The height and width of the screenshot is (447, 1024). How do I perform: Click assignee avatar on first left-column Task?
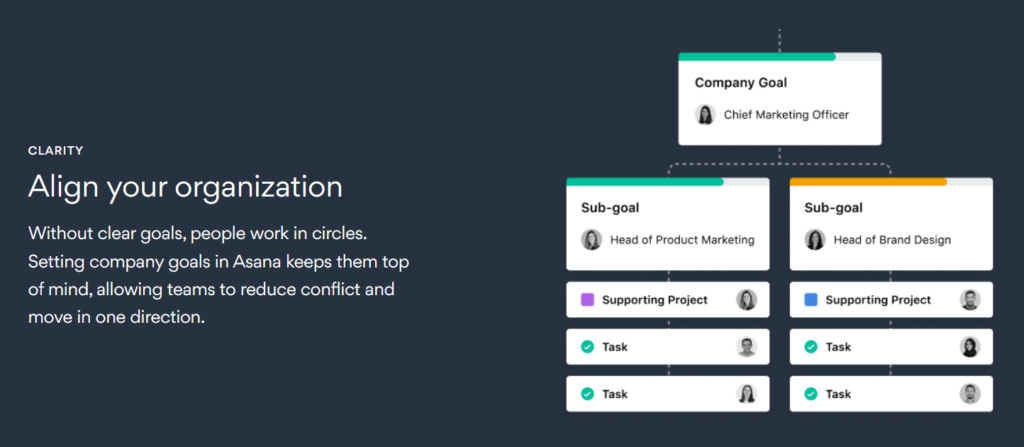point(746,347)
